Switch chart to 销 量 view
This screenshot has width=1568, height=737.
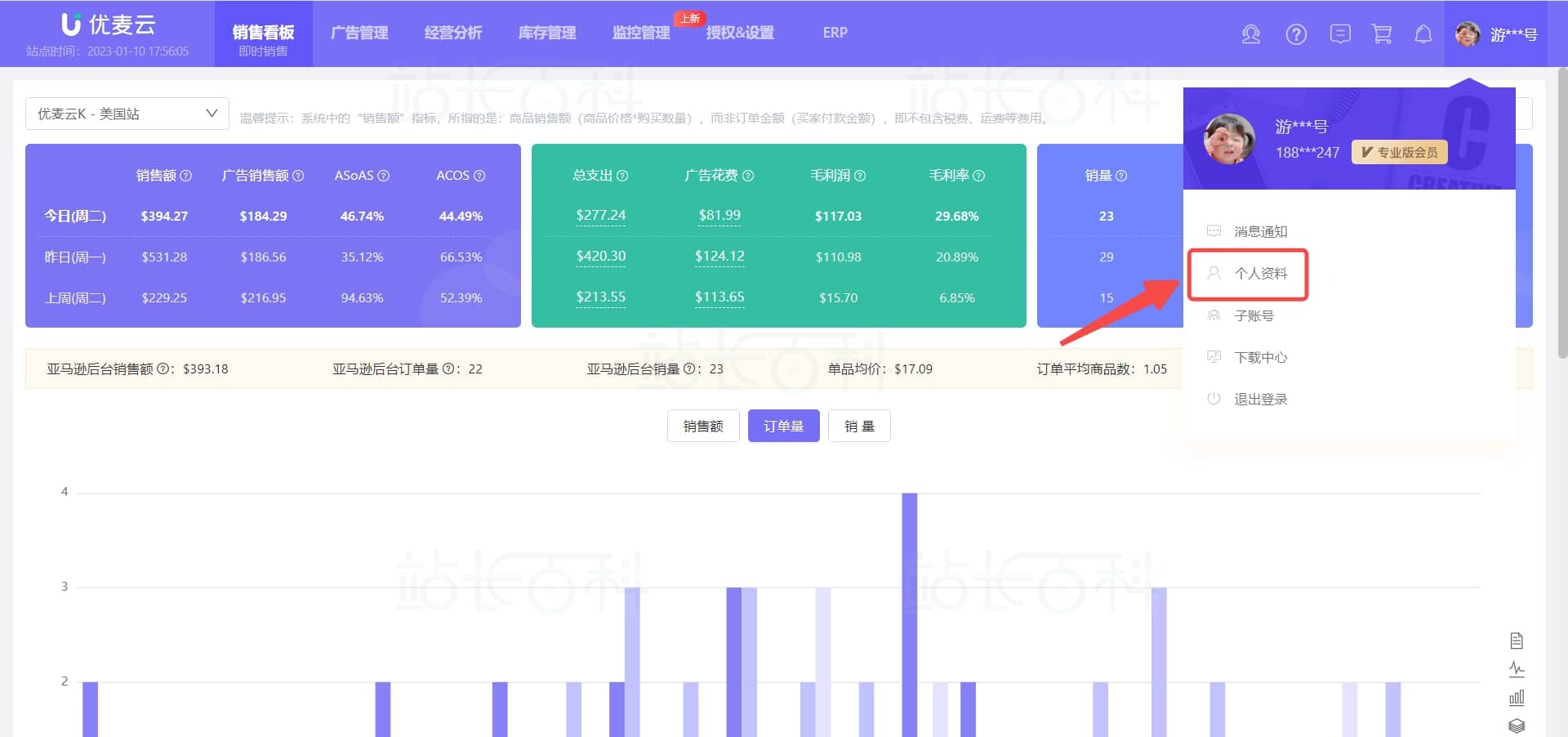[858, 426]
